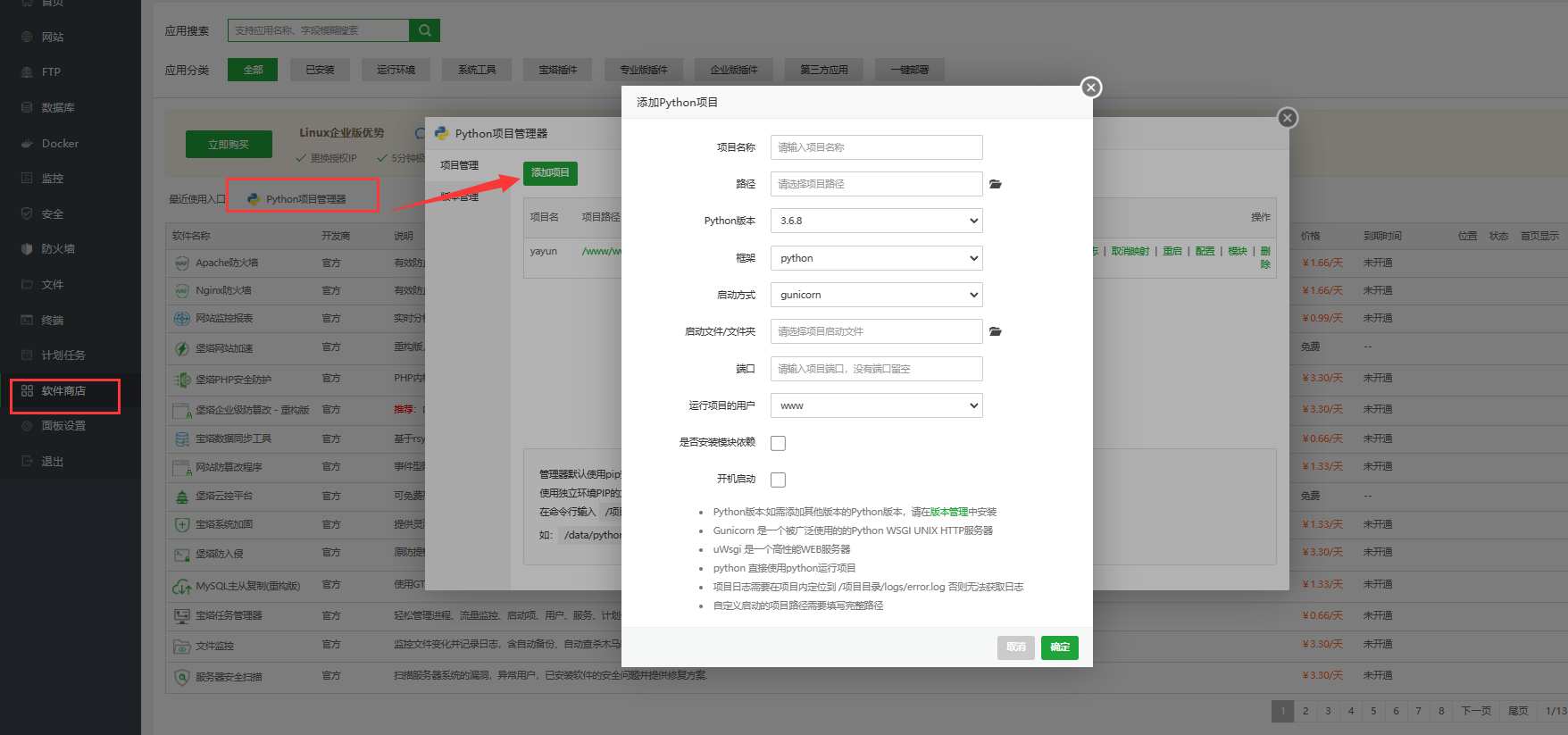Screen dimensions: 1568x735
Task: Click the 项目名称 input field
Action: (876, 147)
